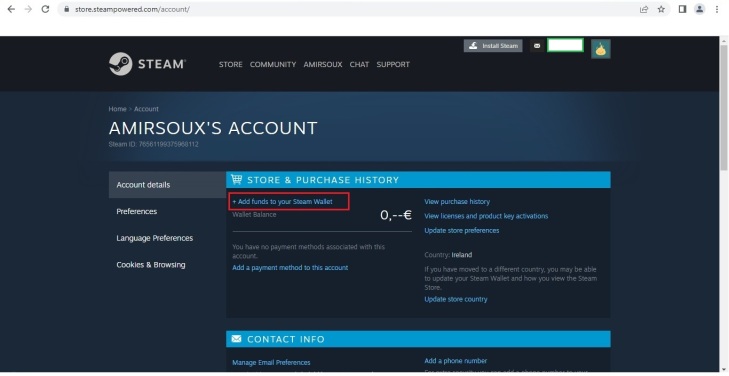Image resolution: width=729 pixels, height=376 pixels.
Task: Click the shopping cart icon beside Store & Purchase History
Action: 236,179
